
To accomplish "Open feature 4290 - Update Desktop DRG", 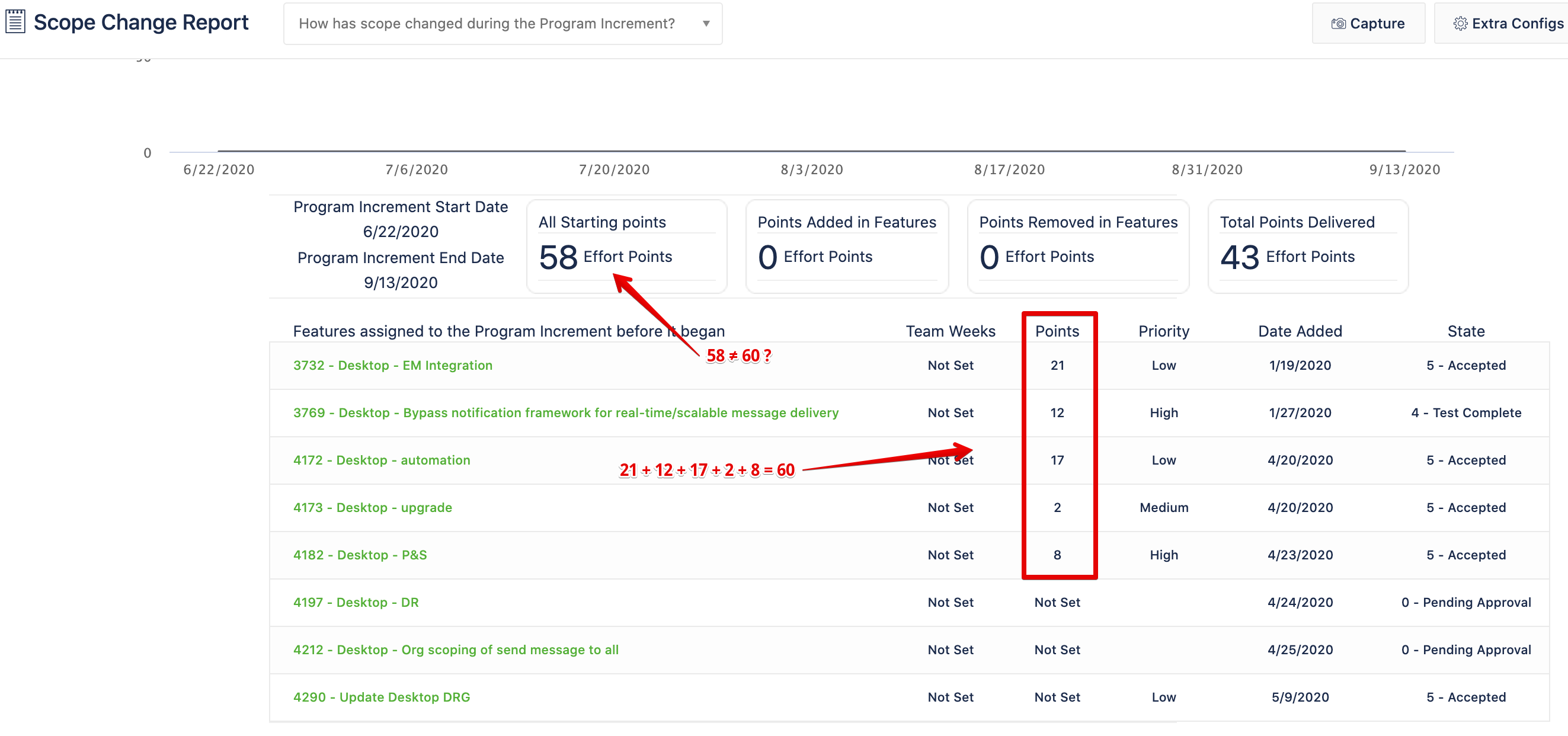I will (x=382, y=697).
